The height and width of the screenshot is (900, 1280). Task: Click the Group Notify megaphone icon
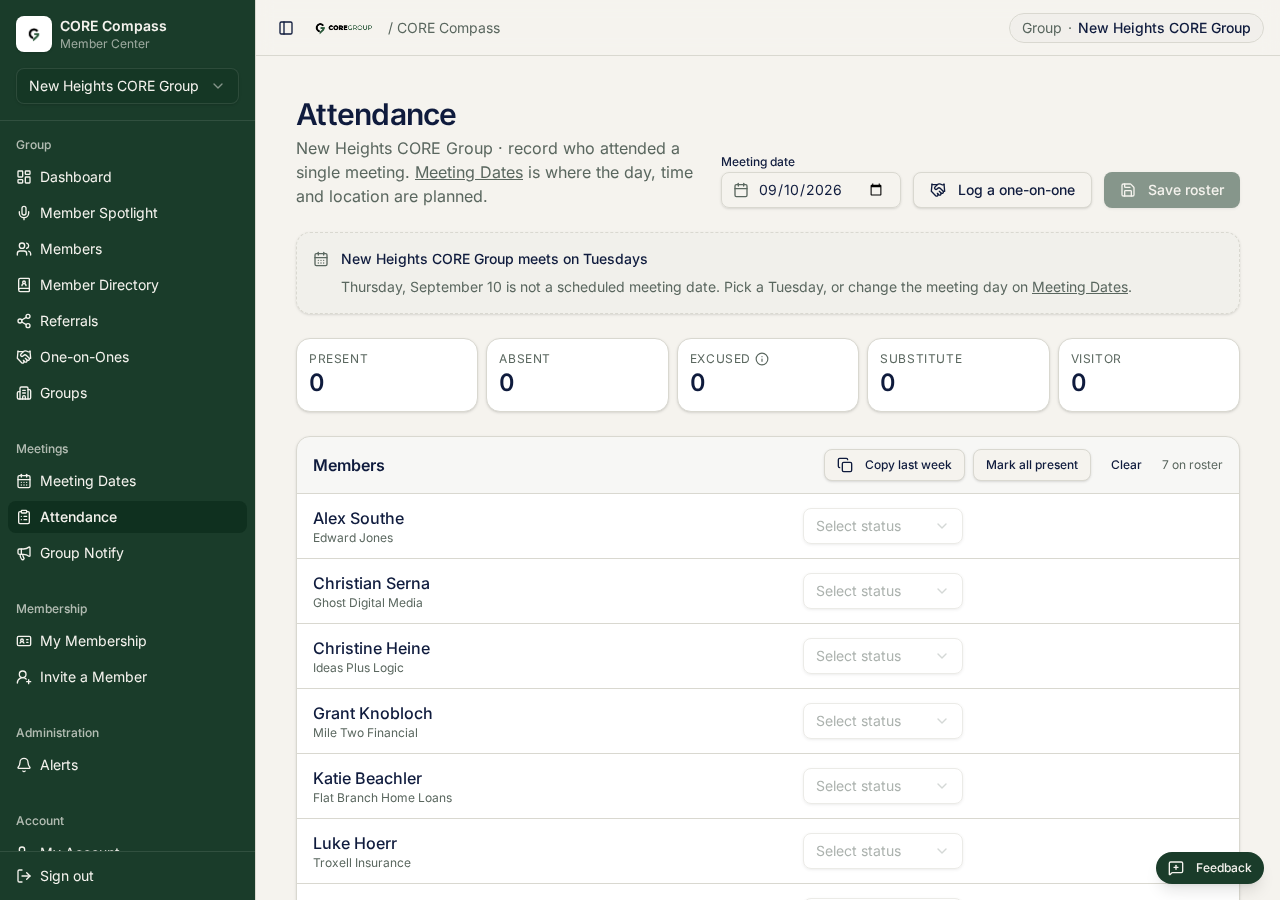[x=24, y=553]
